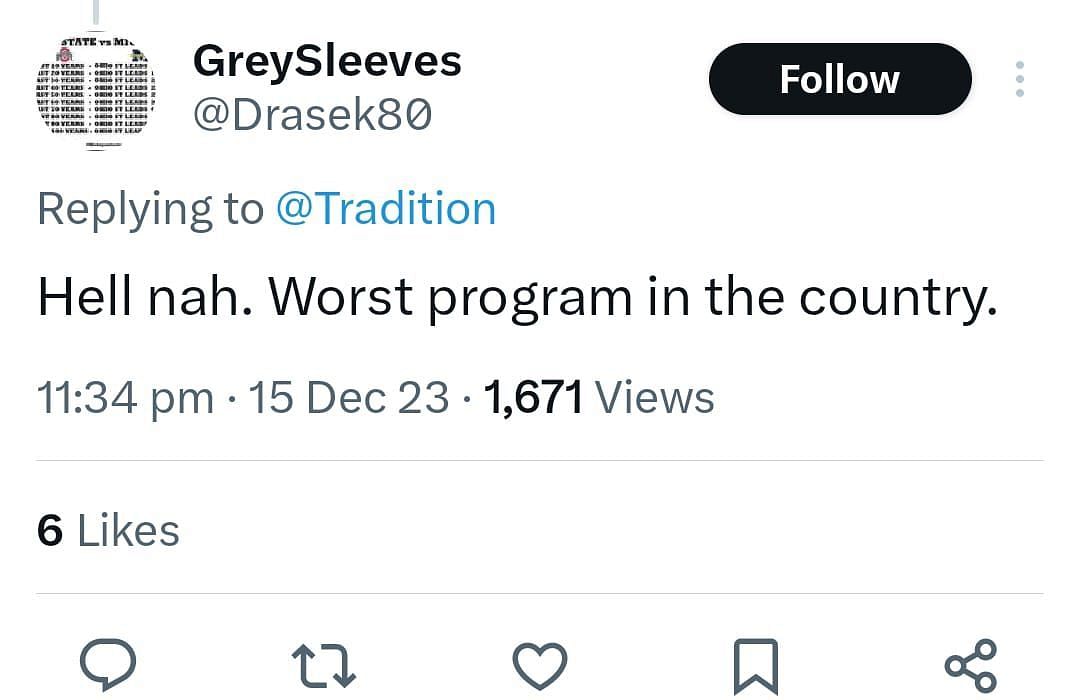
Task: Open the reply speech bubble icon
Action: pos(107,663)
